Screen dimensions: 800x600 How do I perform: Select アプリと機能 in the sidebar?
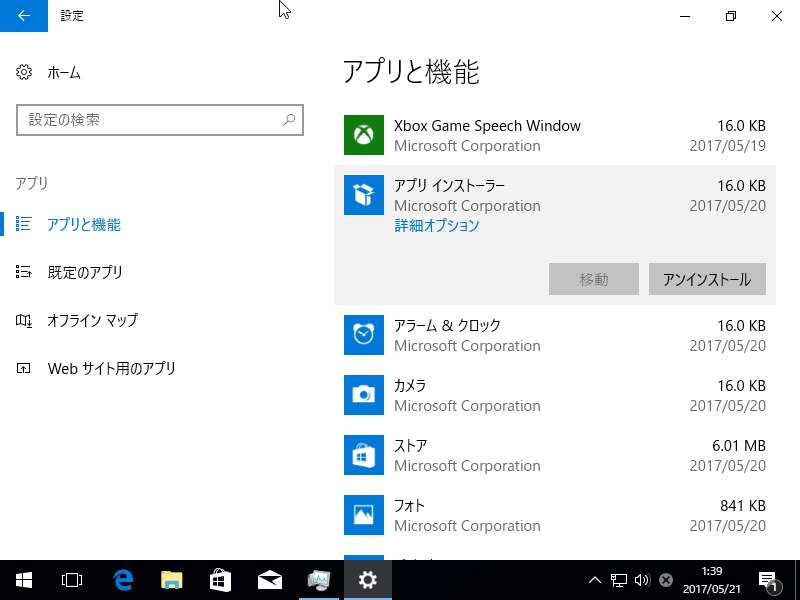tap(84, 224)
